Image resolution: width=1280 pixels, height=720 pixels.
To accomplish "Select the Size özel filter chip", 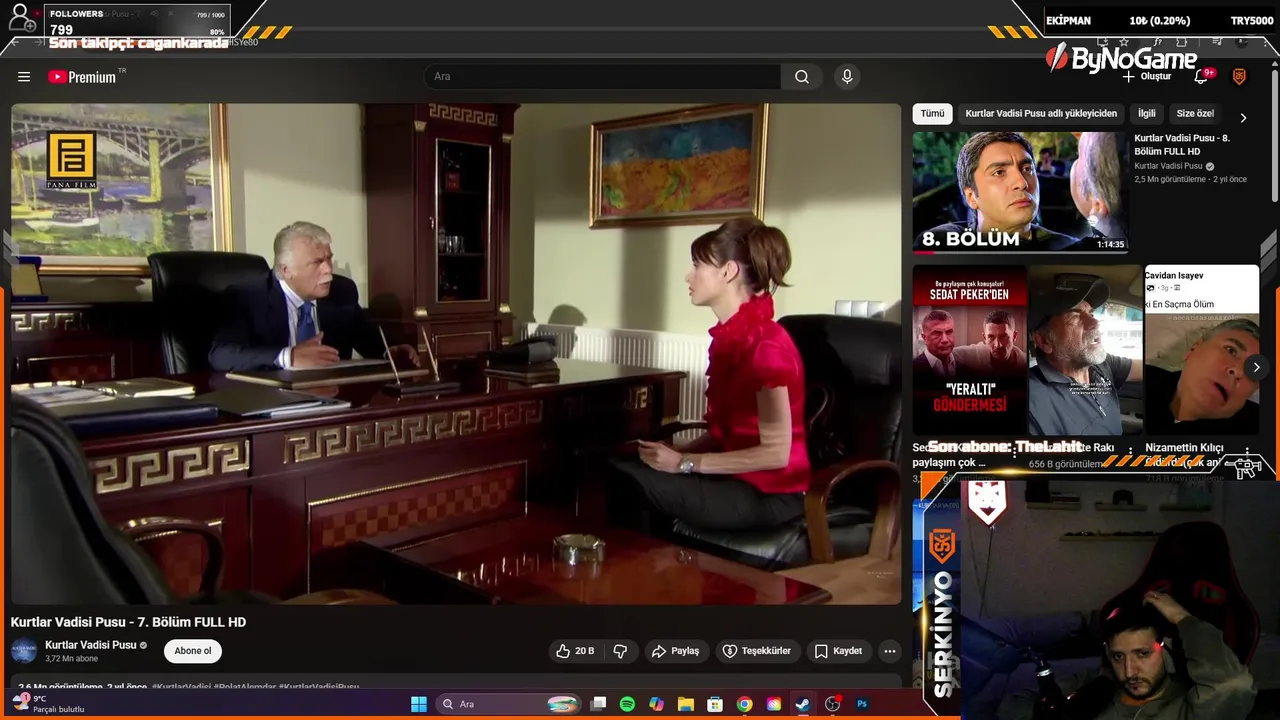I will pyautogui.click(x=1195, y=114).
